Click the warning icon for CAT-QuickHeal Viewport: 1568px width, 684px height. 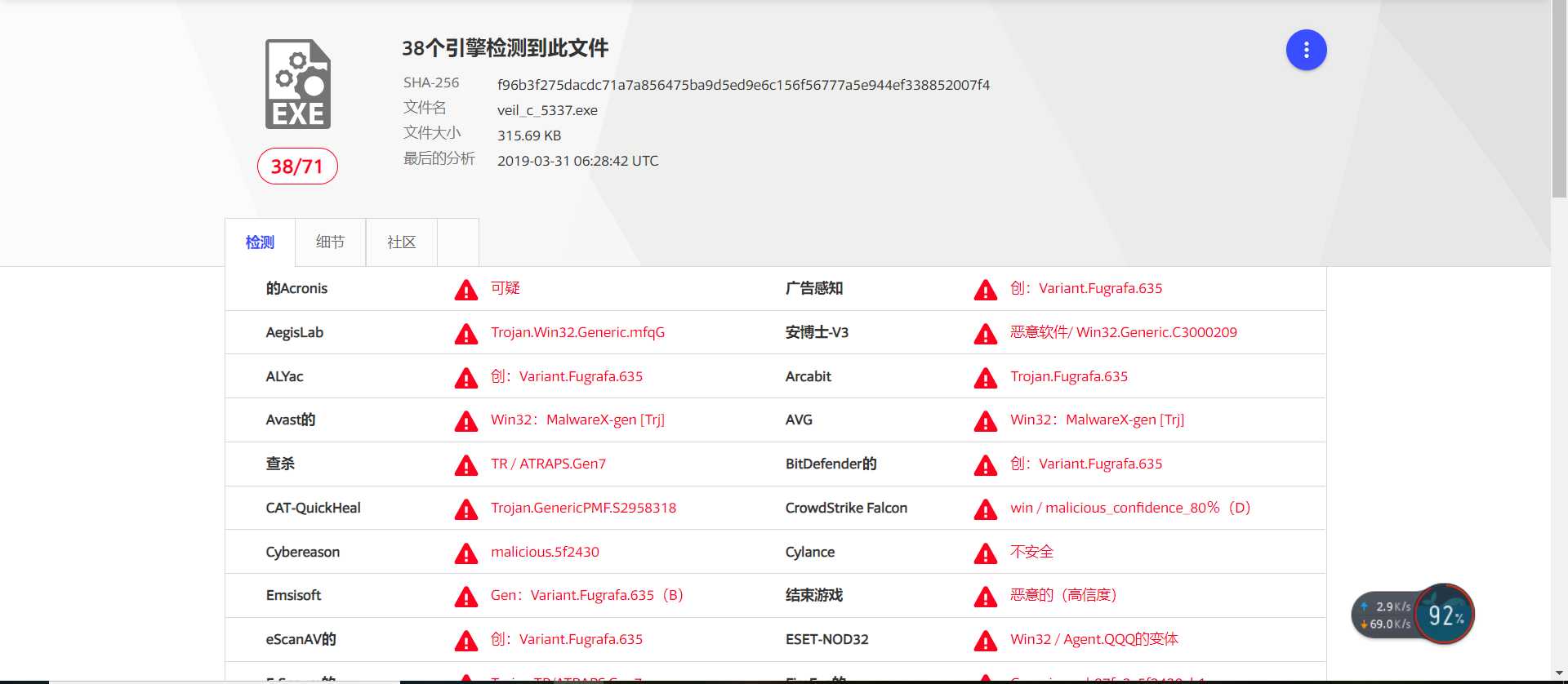click(x=465, y=509)
